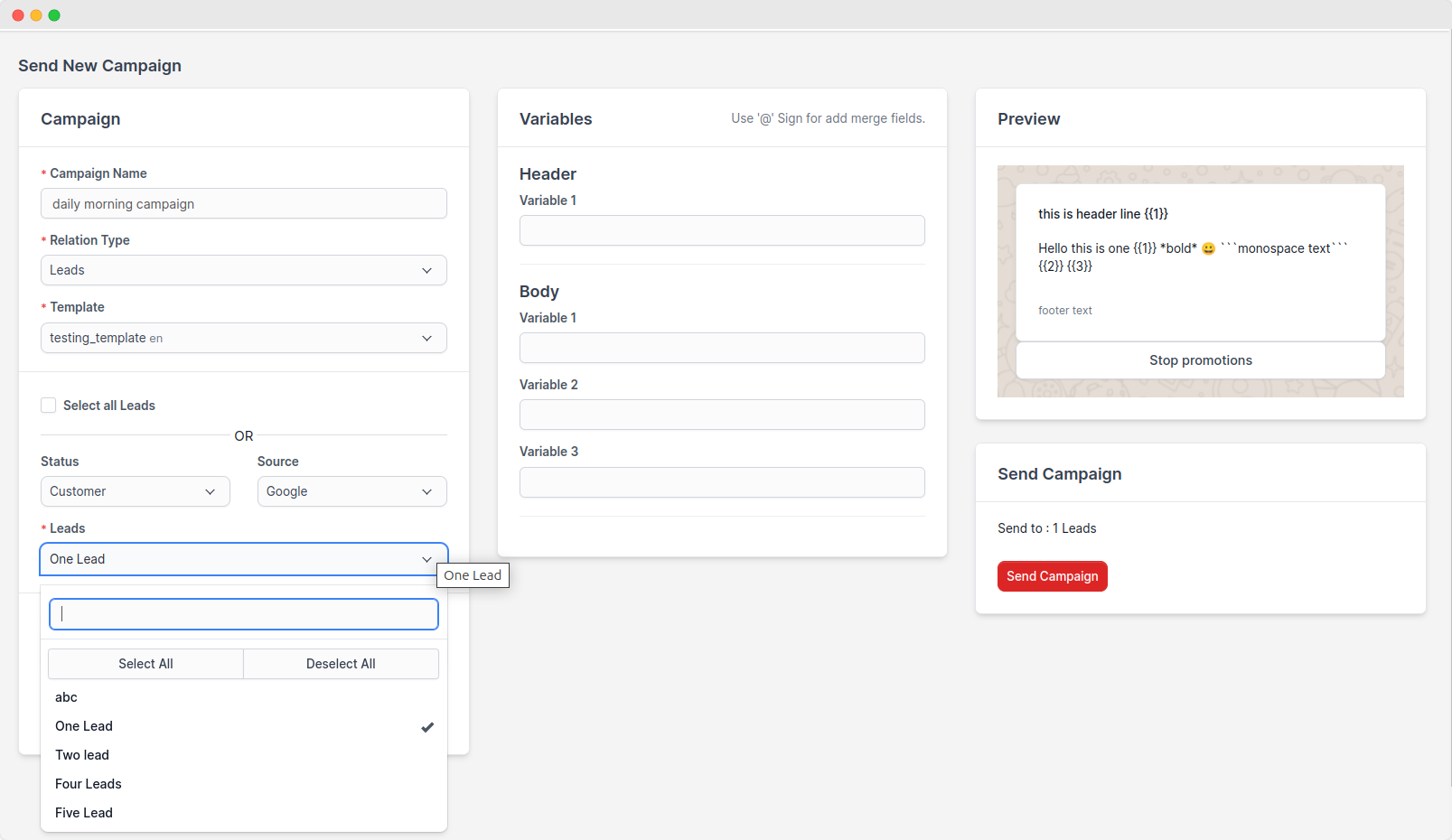Choose Two lead from the list
This screenshot has height=840, width=1452.
click(x=82, y=755)
